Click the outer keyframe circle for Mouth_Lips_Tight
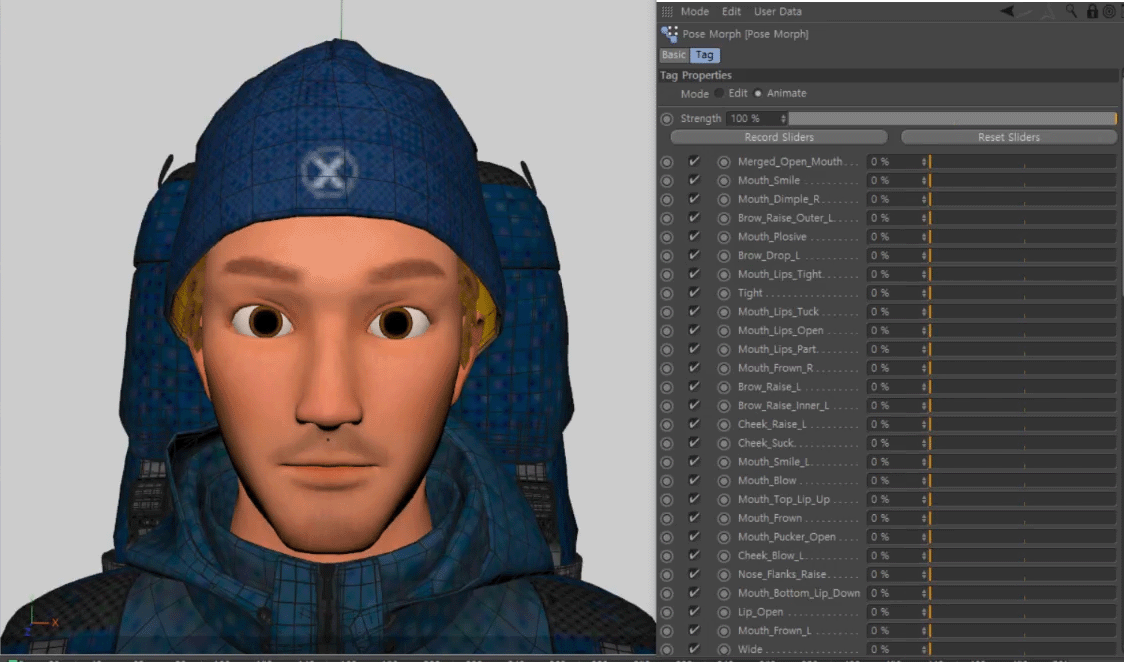1124x662 pixels. 667,274
